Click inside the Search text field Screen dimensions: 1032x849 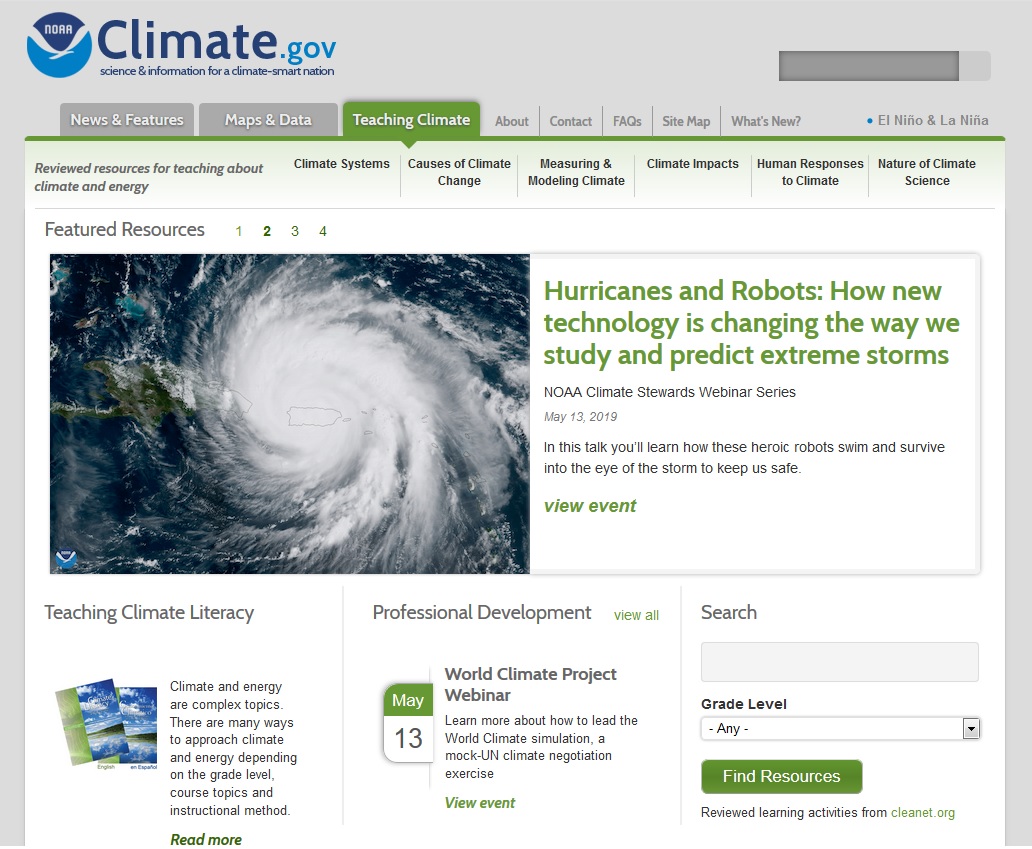[839, 661]
